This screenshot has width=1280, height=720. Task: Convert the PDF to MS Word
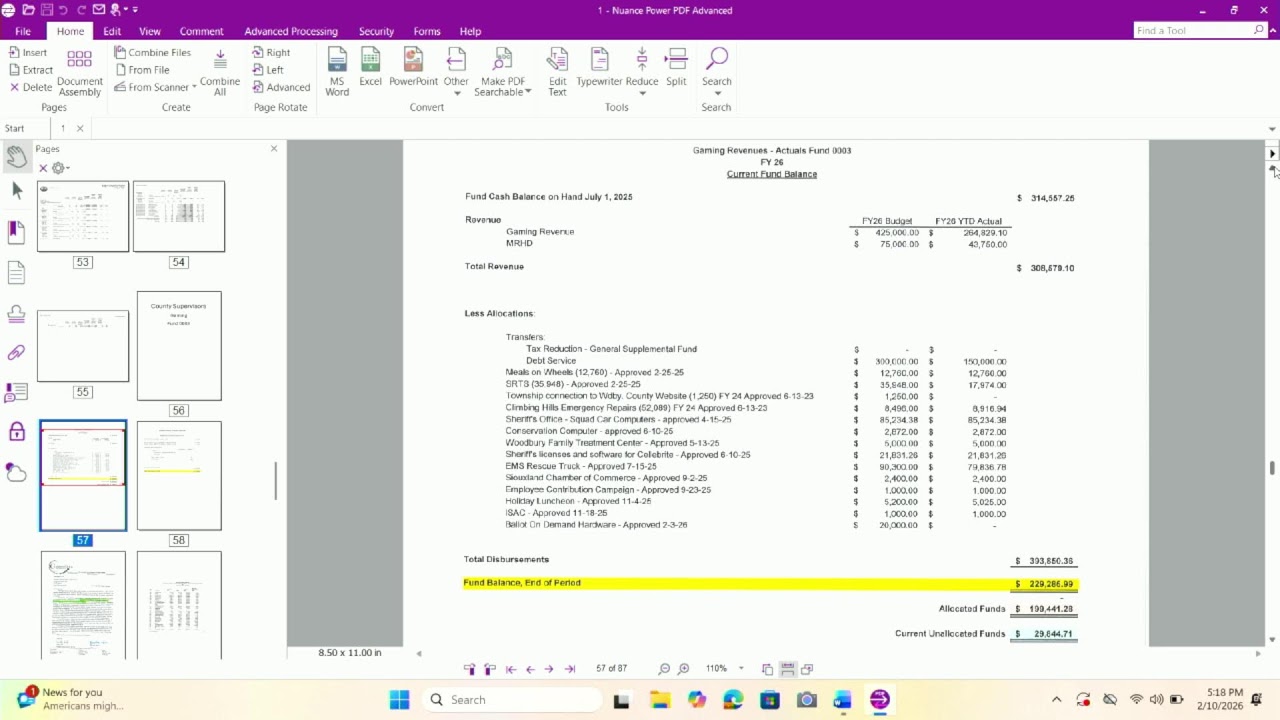[x=337, y=72]
